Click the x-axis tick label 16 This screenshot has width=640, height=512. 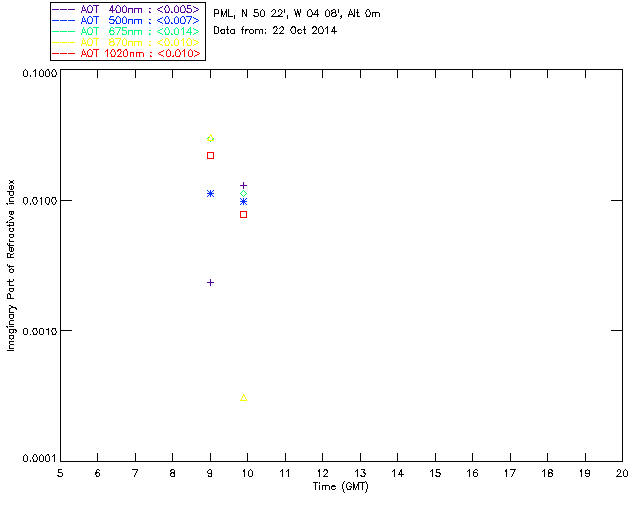pyautogui.click(x=472, y=473)
